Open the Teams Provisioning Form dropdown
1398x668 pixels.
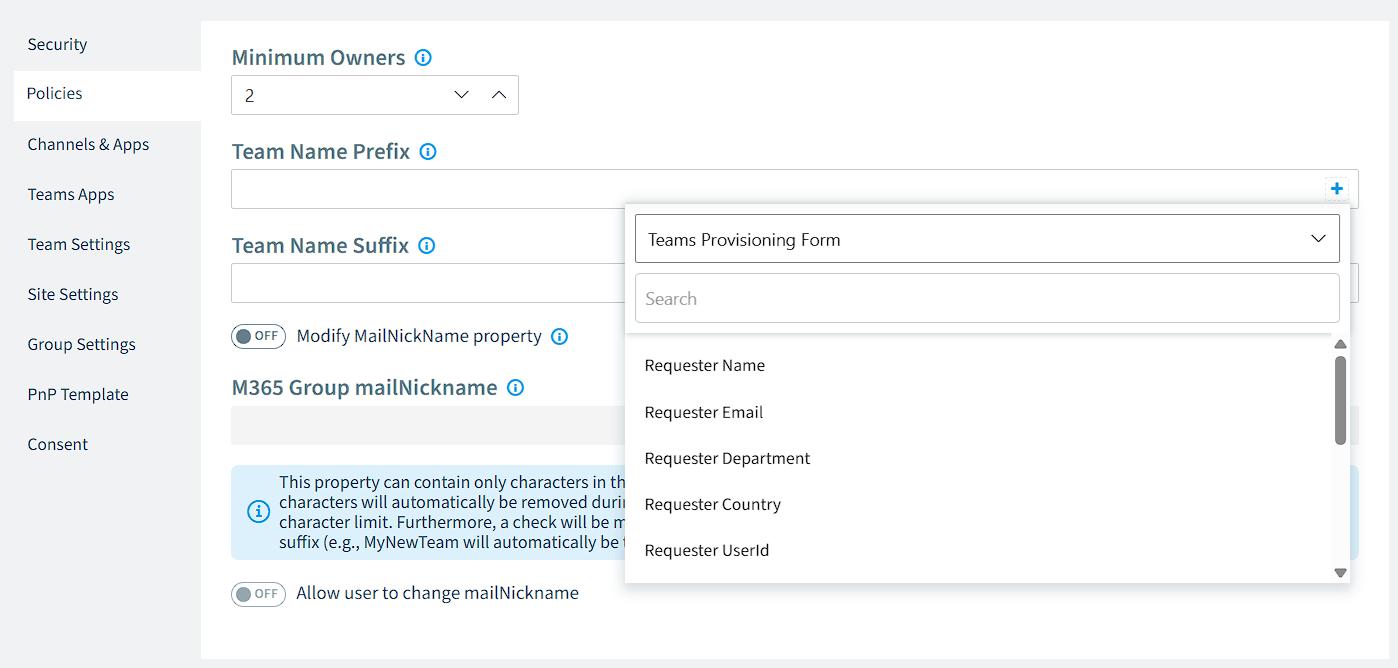click(987, 239)
